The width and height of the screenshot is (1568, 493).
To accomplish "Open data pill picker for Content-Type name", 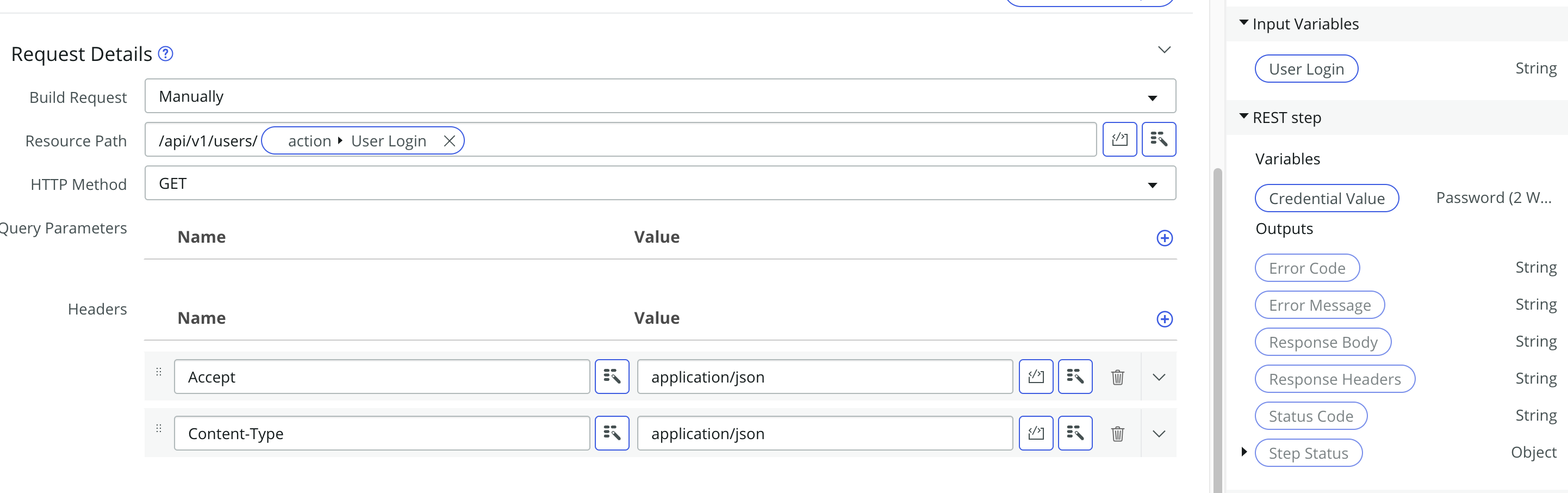I will point(612,433).
